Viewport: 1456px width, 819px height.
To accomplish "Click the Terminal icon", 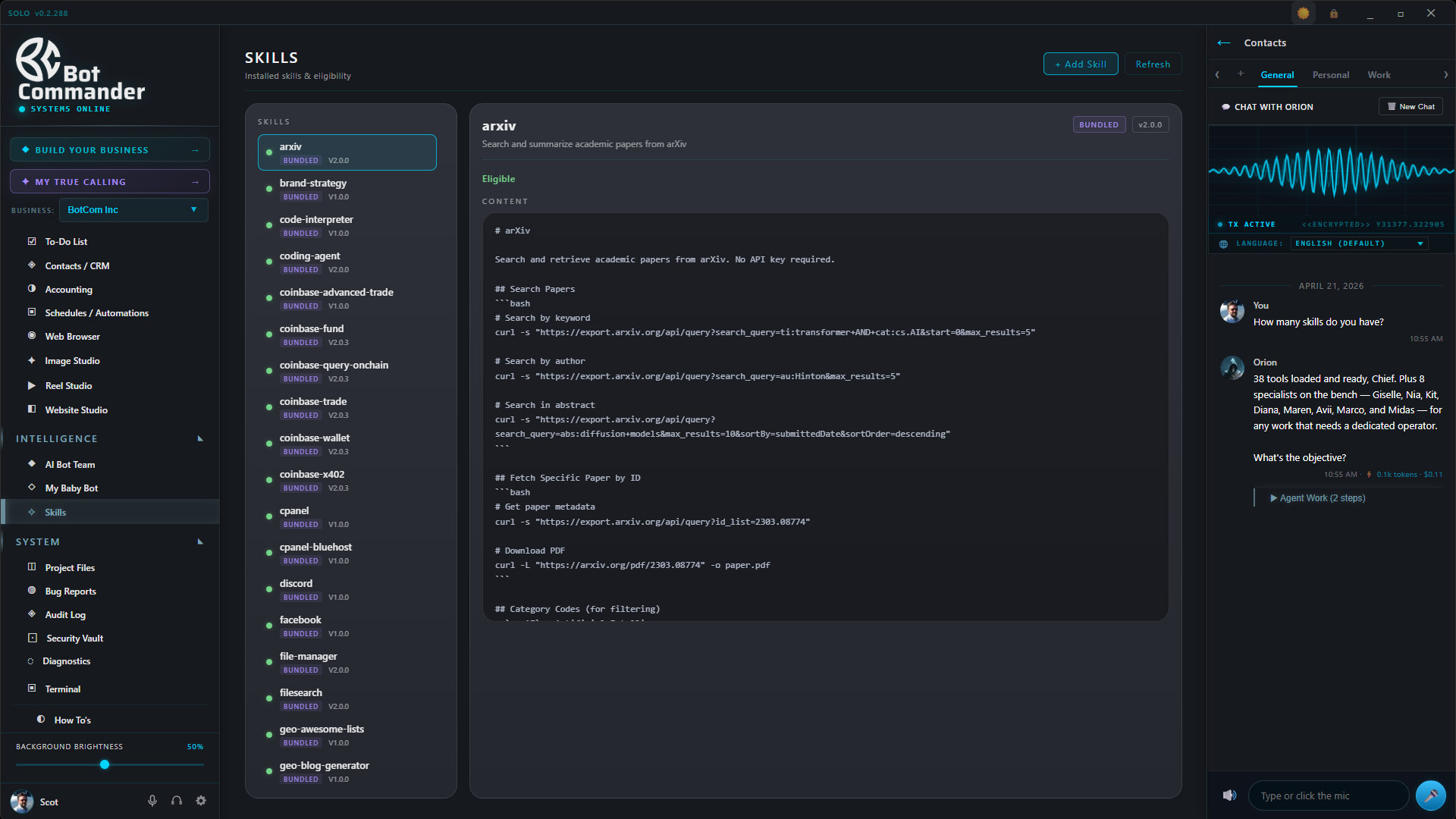I will [32, 689].
